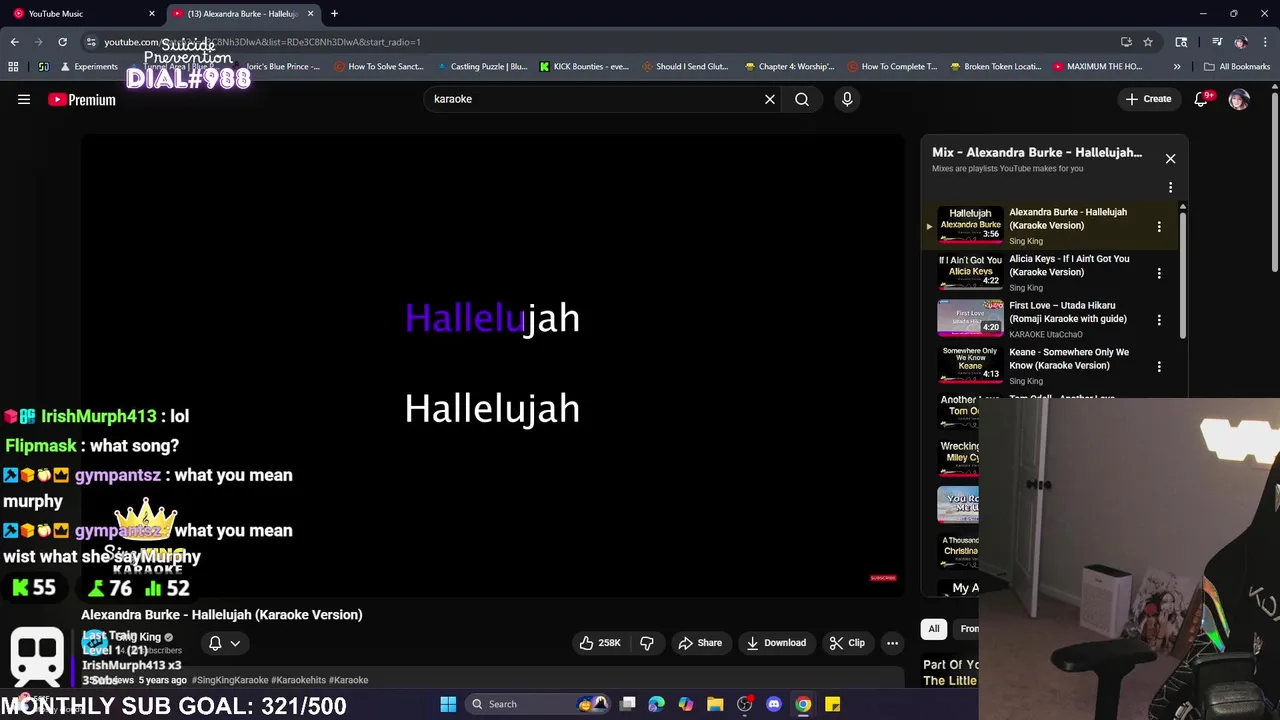This screenshot has height=720, width=1280.
Task: Dislike the video
Action: [x=647, y=643]
